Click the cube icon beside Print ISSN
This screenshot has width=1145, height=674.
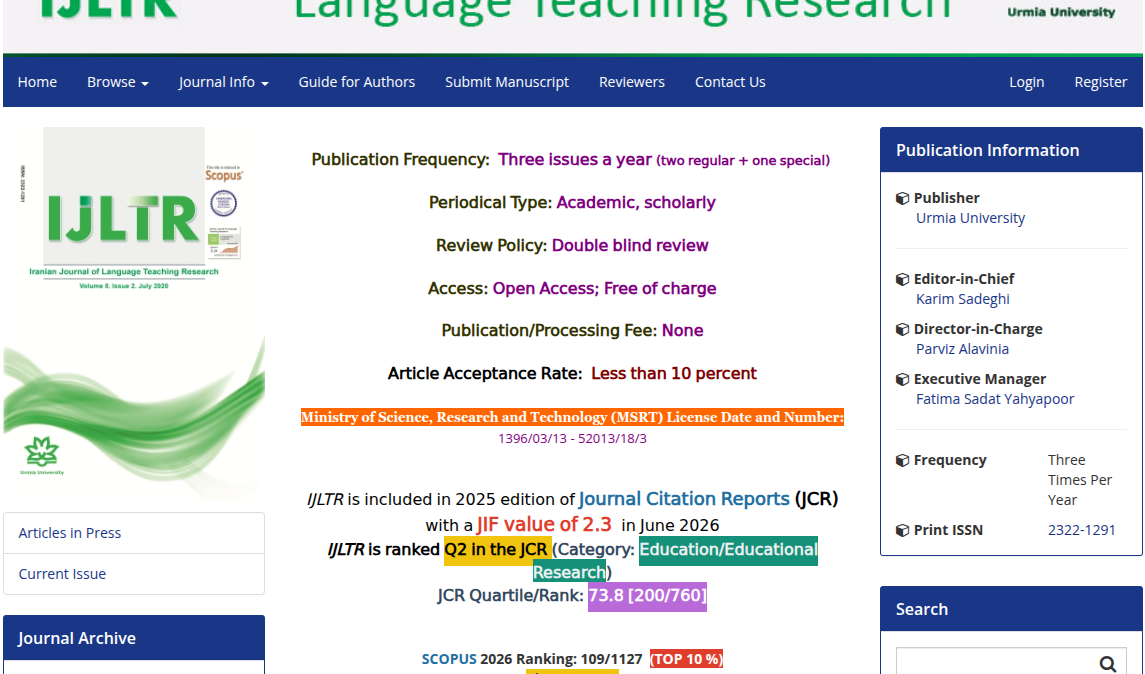[903, 530]
